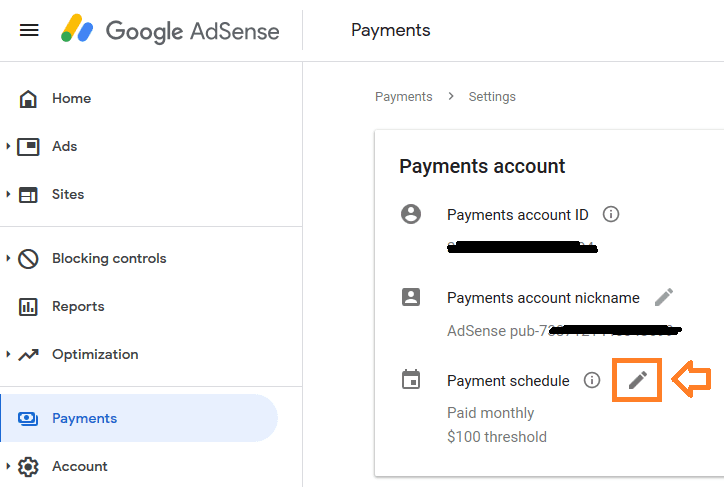This screenshot has height=487, width=724.
Task: Show info for Payment schedule
Action: 591,380
